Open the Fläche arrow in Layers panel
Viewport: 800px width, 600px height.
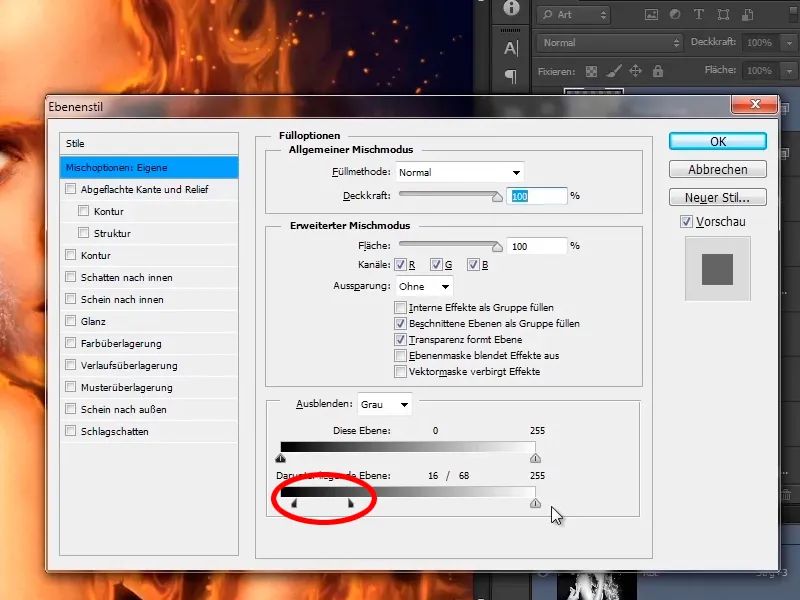789,71
